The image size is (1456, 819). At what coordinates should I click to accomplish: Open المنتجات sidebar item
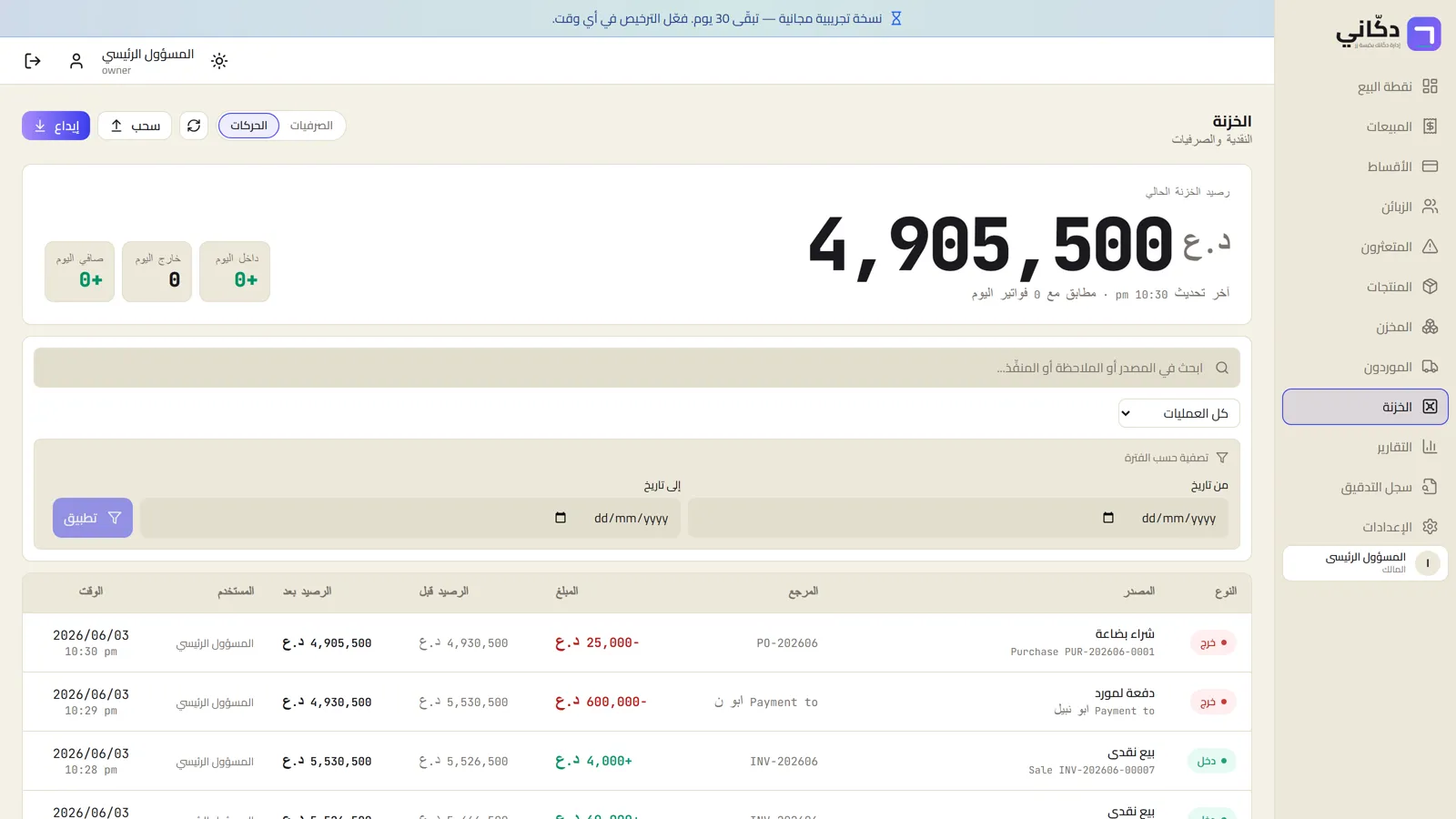(x=1365, y=287)
